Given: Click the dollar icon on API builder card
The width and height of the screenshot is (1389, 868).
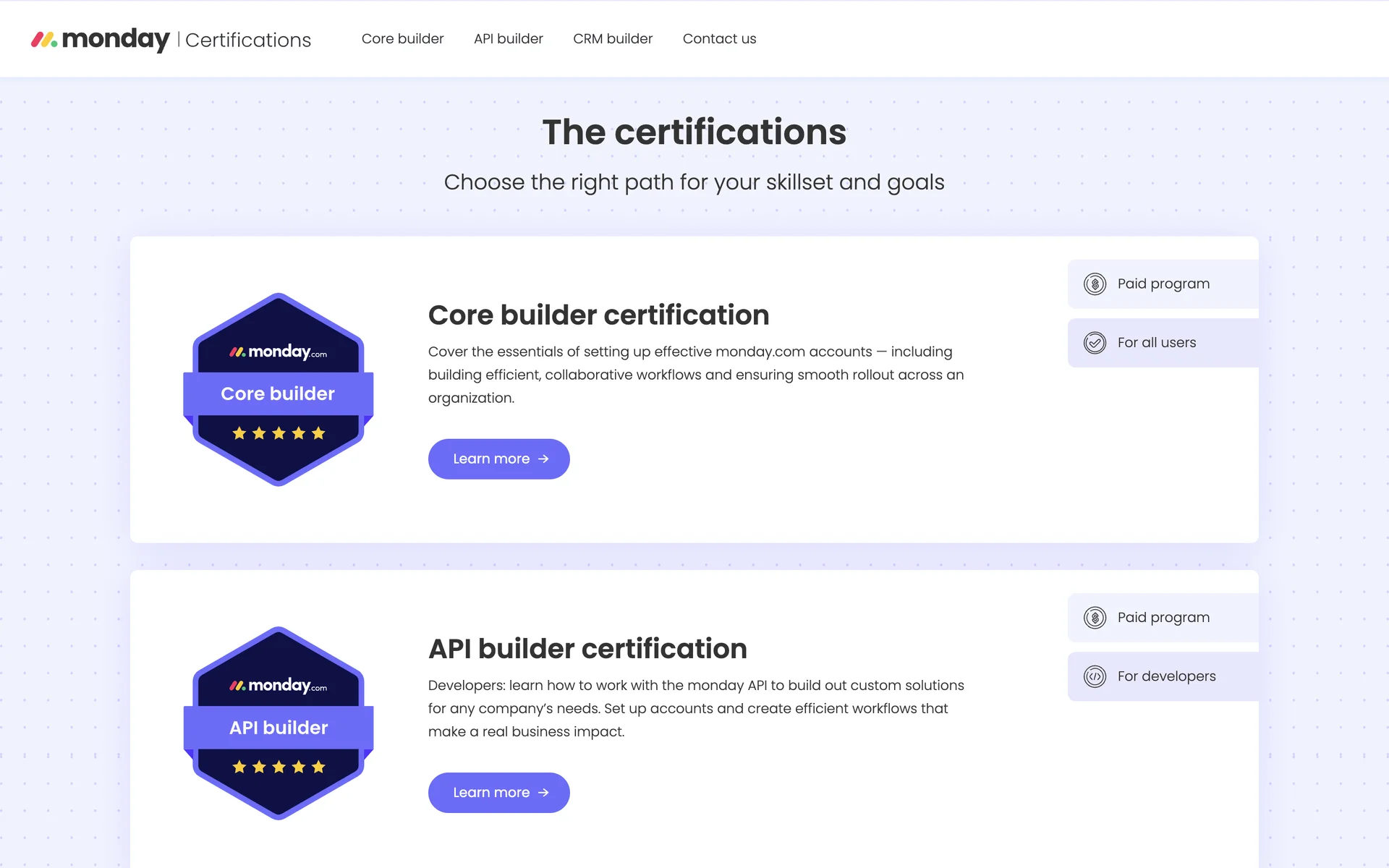Looking at the screenshot, I should [x=1095, y=618].
